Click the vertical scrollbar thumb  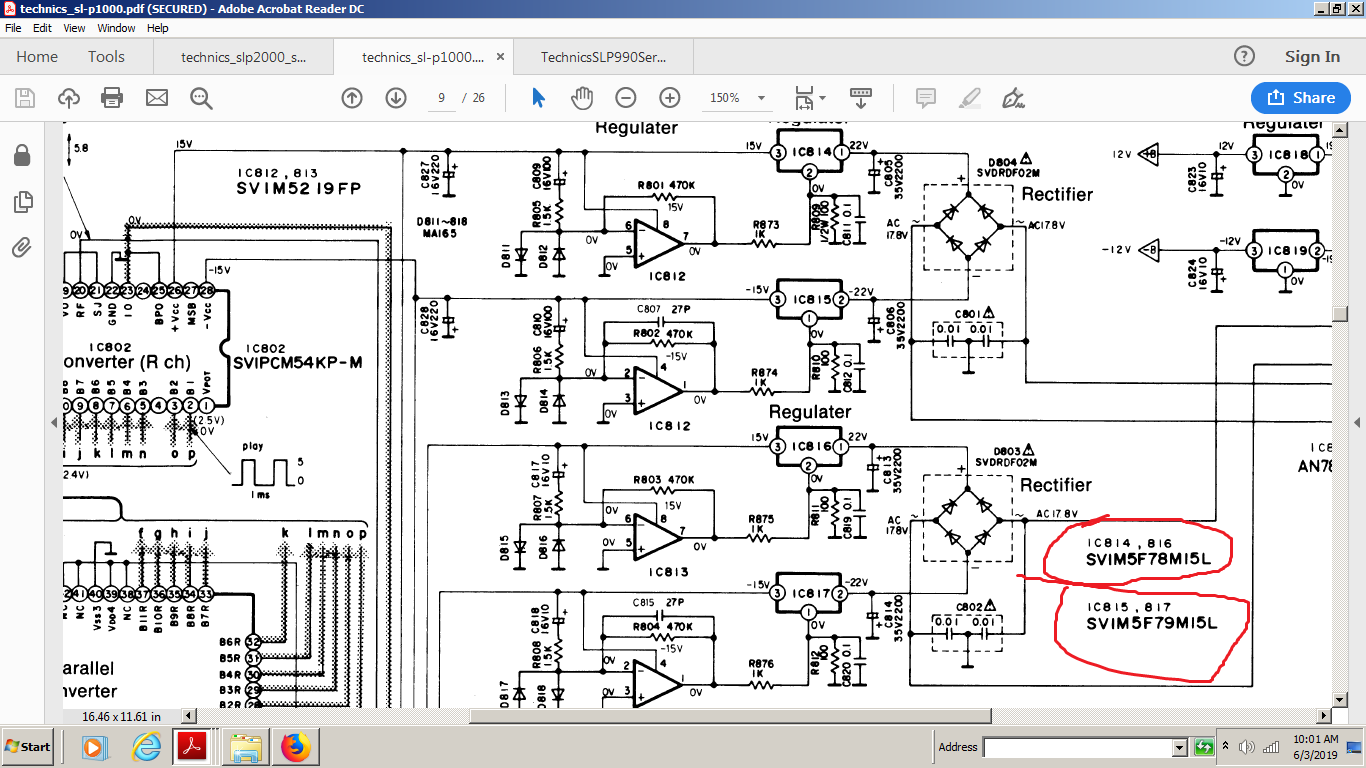1338,313
